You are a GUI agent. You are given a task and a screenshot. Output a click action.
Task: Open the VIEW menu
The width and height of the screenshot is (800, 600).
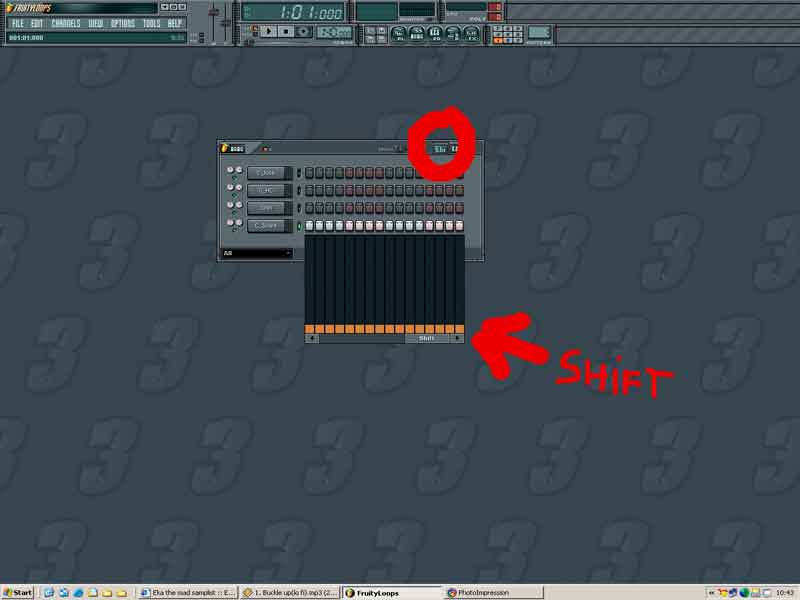pos(95,23)
